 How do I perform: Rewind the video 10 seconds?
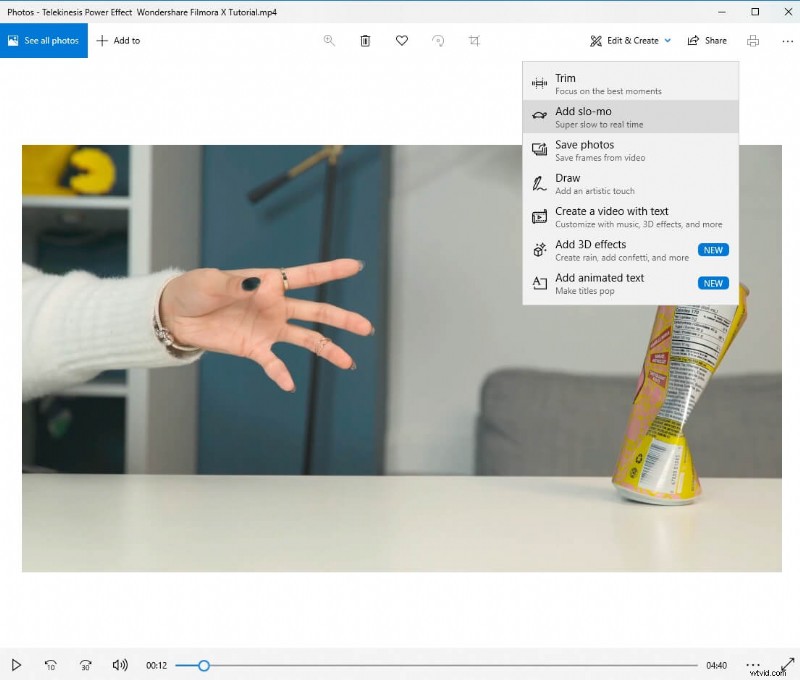tap(50, 664)
